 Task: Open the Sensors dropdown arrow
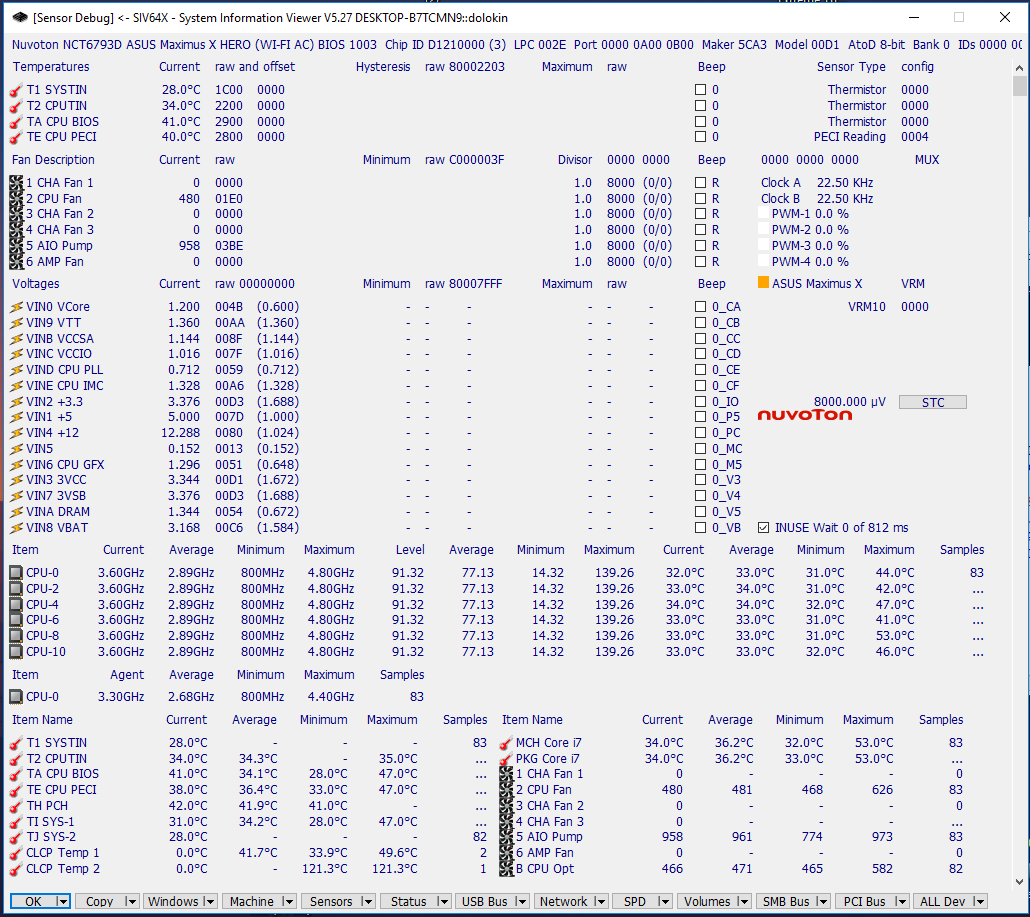[367, 902]
